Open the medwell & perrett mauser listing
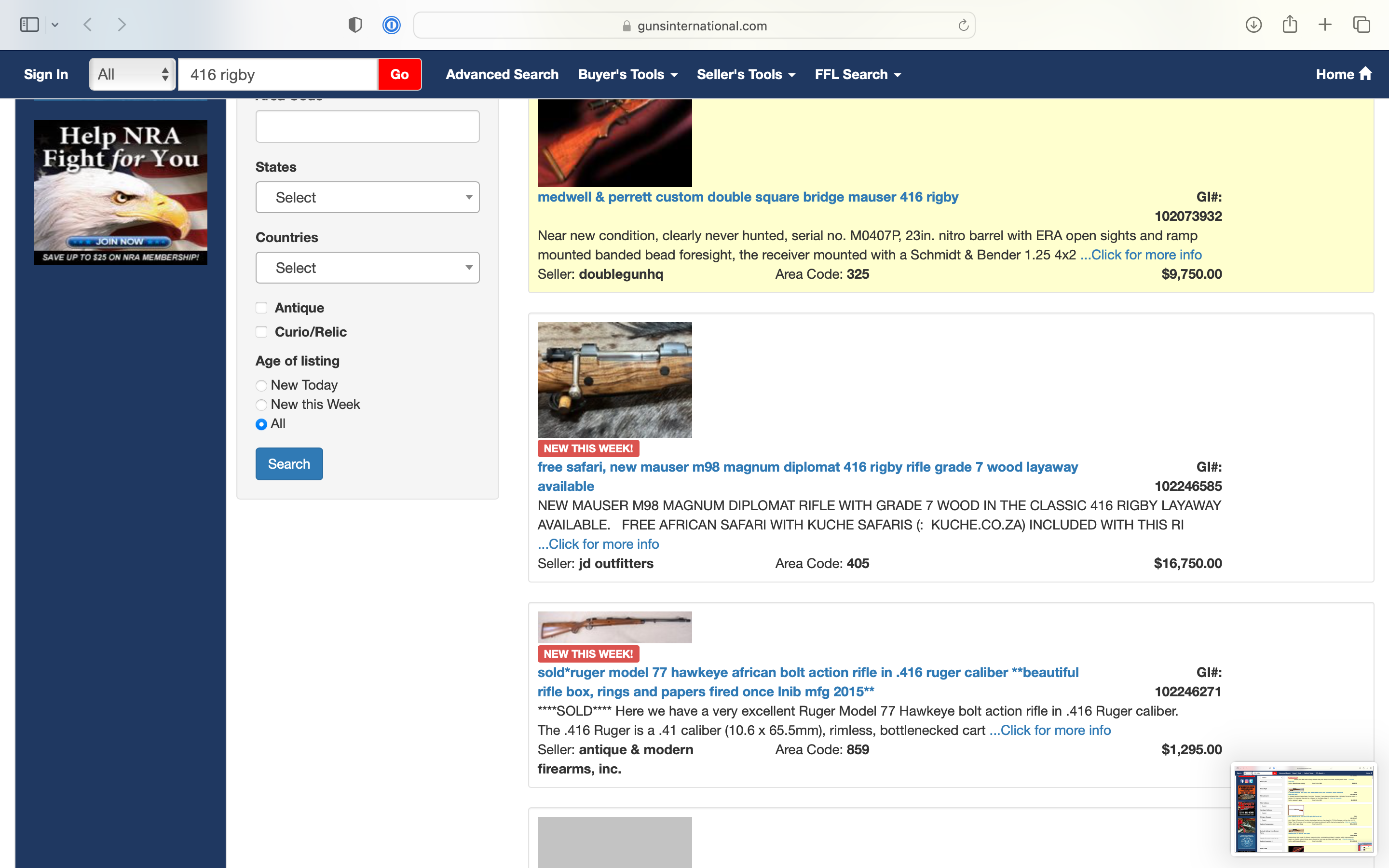 click(x=748, y=197)
